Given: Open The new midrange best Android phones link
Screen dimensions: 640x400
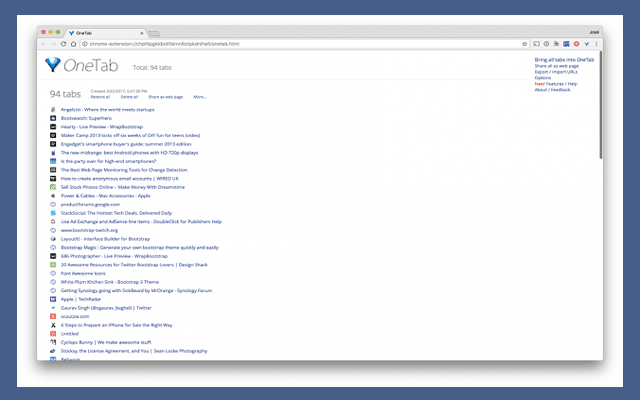Looking at the screenshot, I should [129, 153].
